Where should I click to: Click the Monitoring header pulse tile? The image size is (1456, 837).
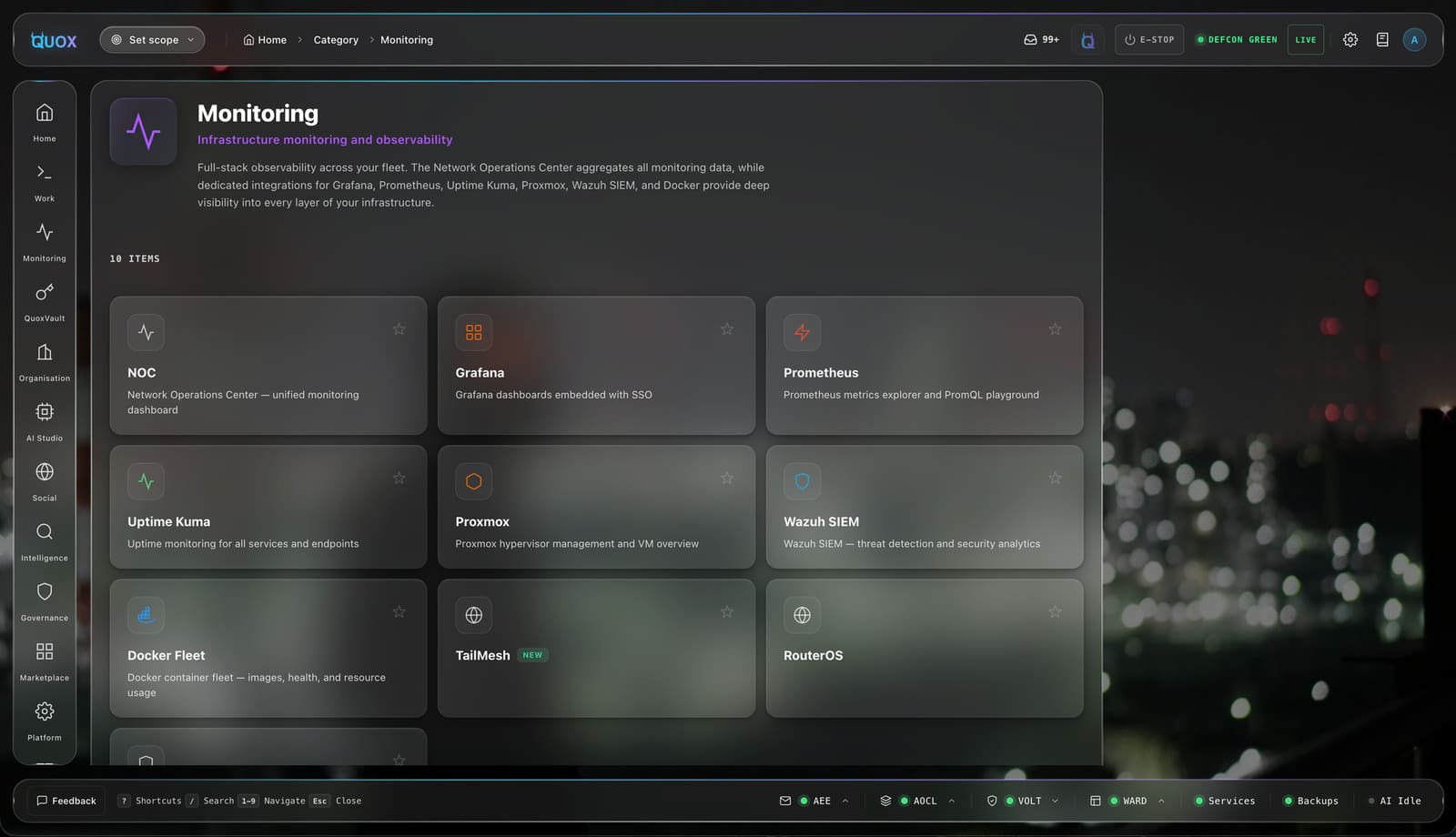pos(144,132)
